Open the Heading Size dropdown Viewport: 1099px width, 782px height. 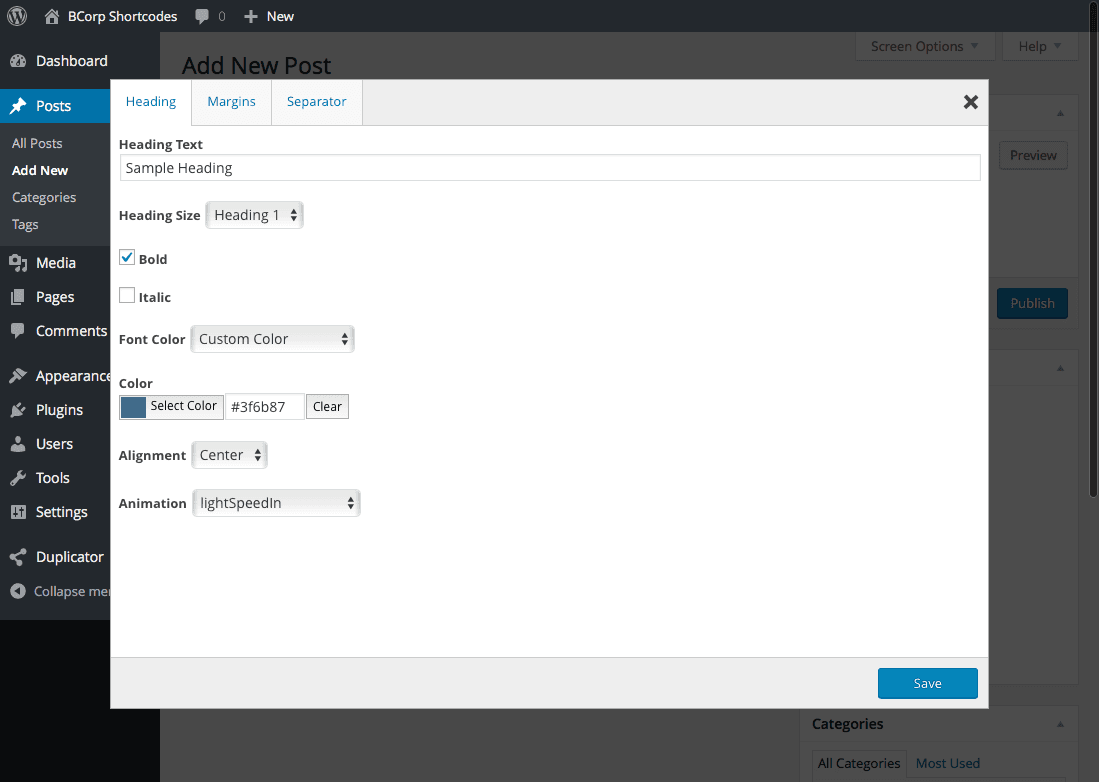point(254,215)
